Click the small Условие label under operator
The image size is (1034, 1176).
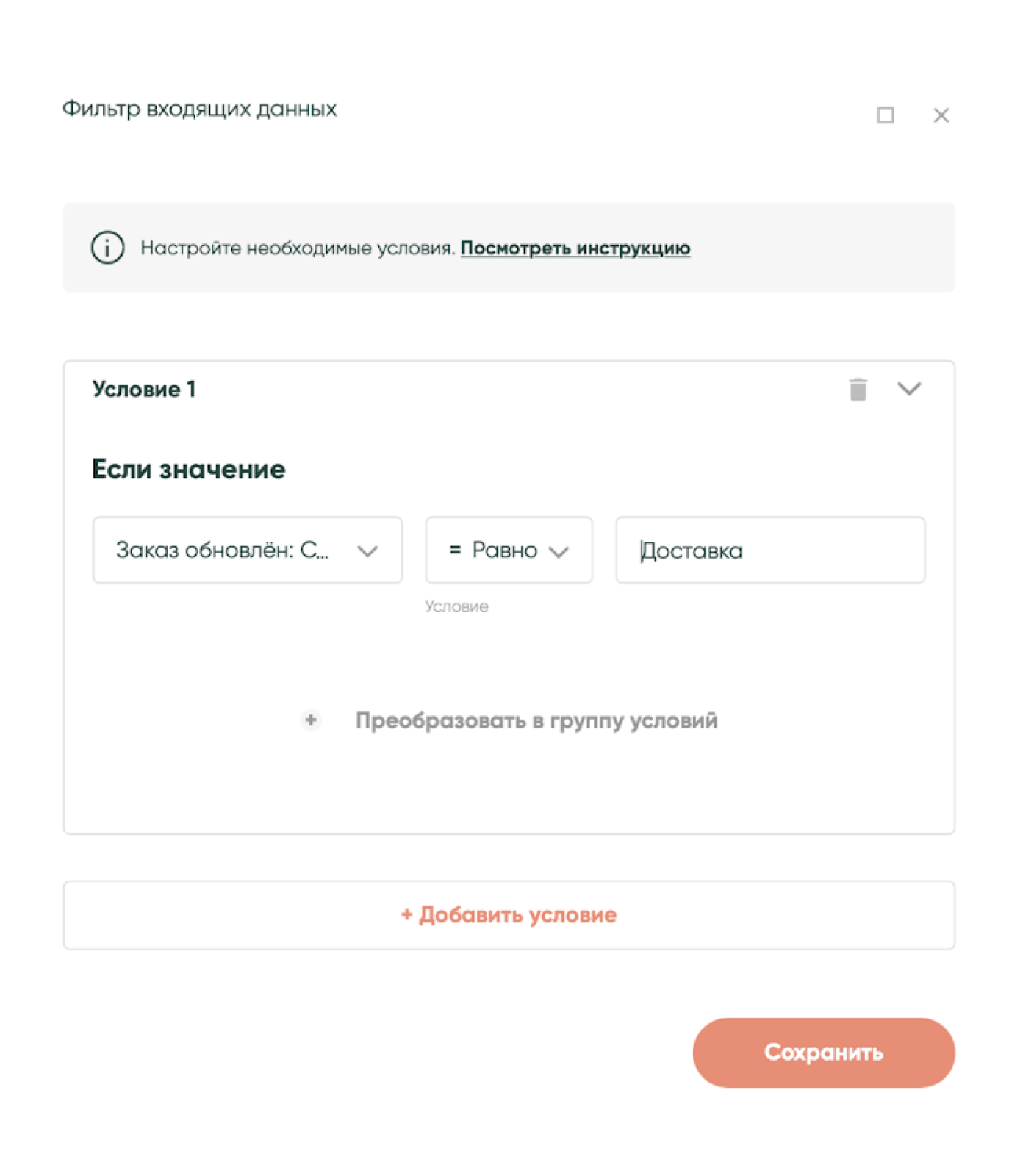pos(456,606)
